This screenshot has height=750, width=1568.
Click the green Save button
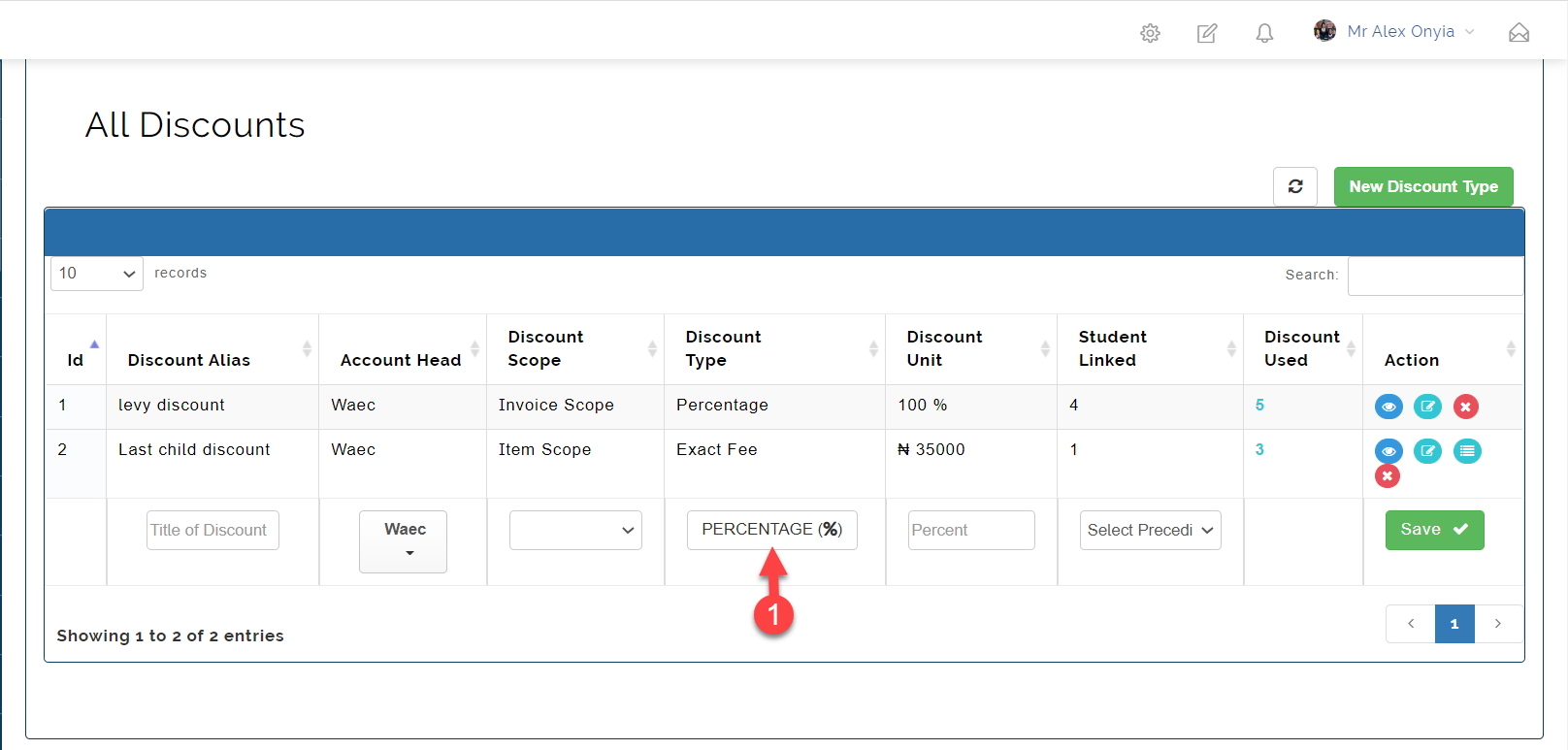[x=1434, y=530]
